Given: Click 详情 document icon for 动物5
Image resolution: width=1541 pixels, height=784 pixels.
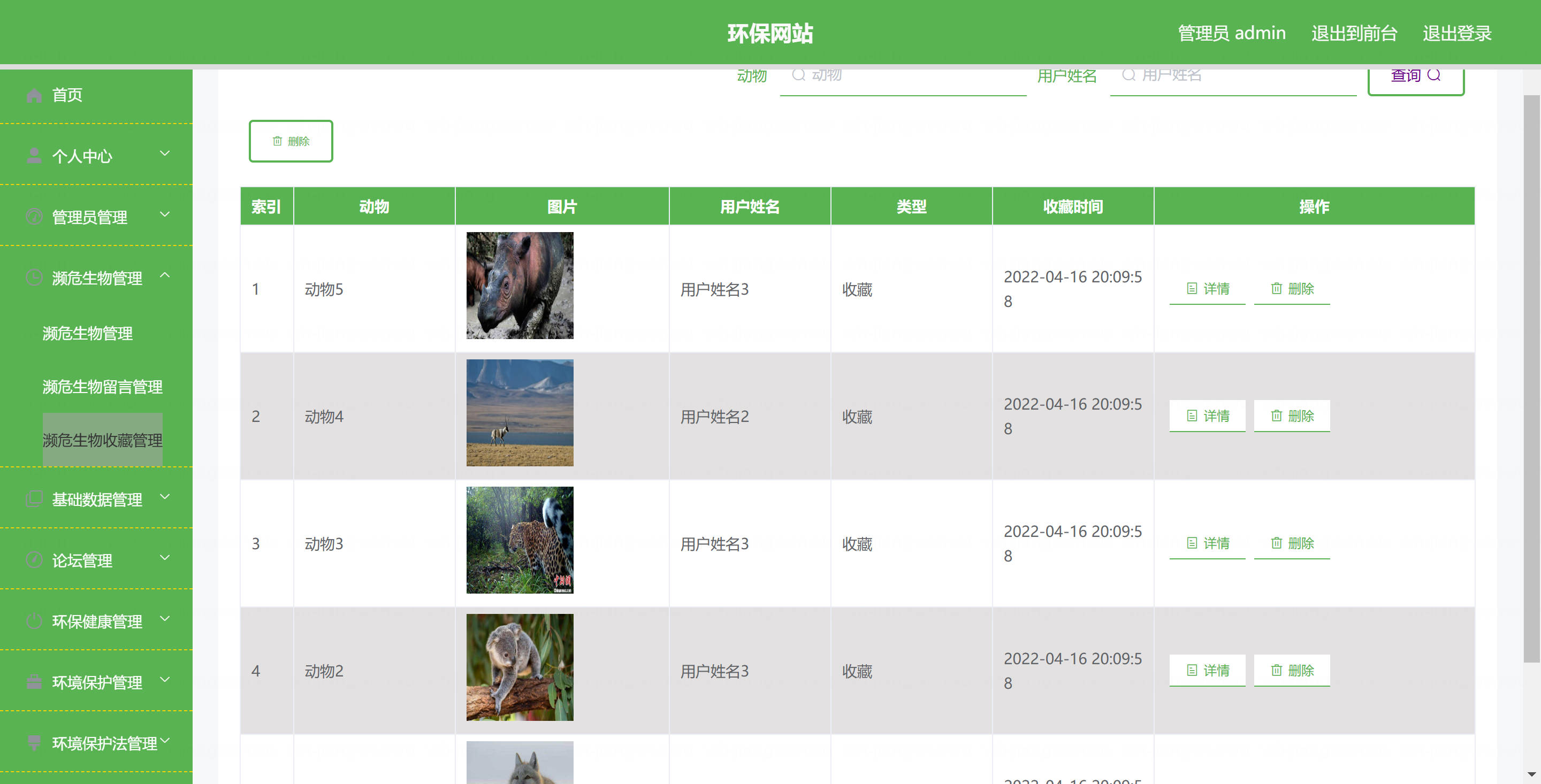Looking at the screenshot, I should pos(1192,289).
